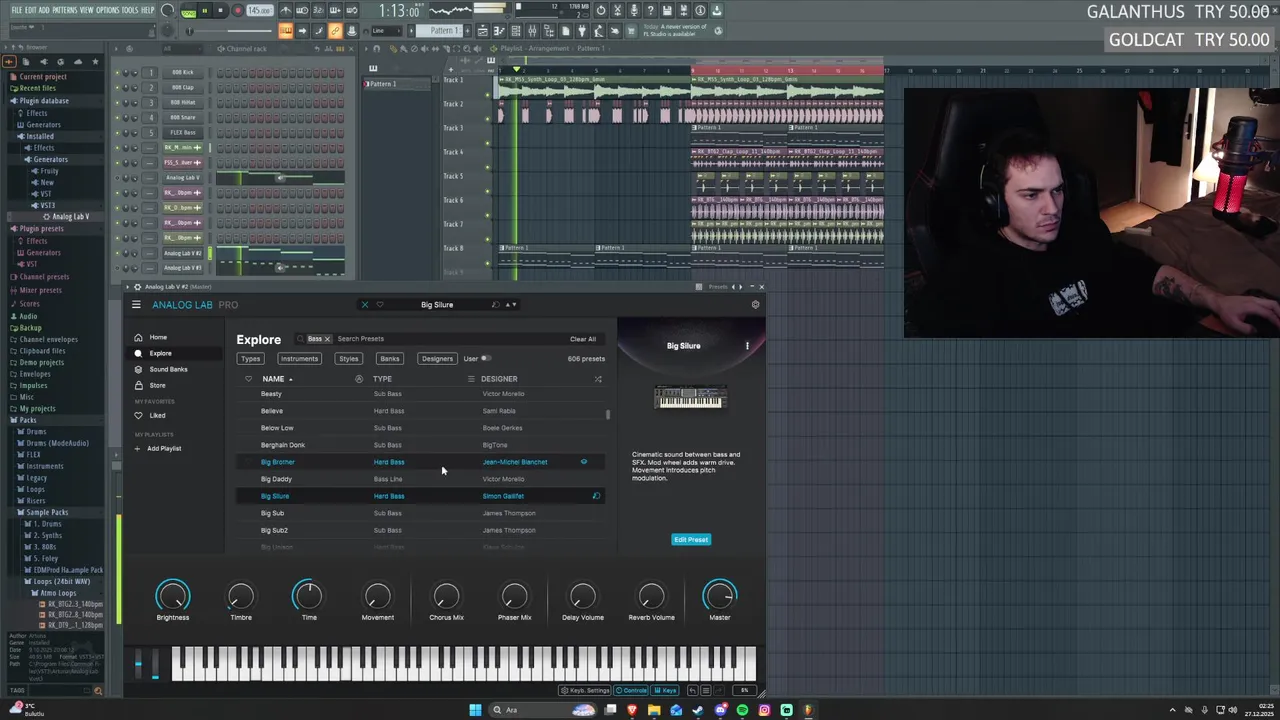Pause playback in FL Studio transport
Viewport: 1280px width, 720px height.
(204, 11)
